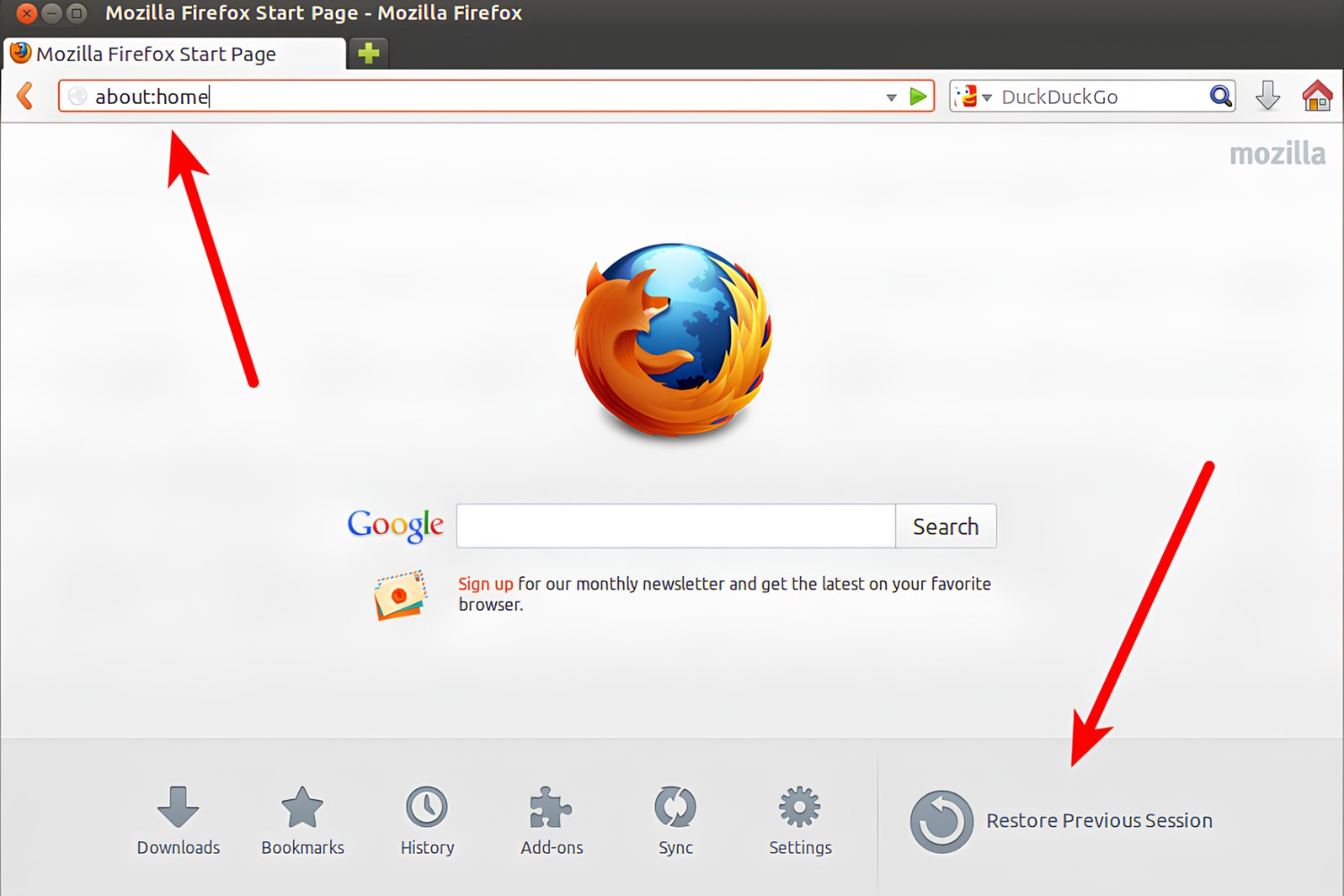Set up Sync from the start page
The height and width of the screenshot is (896, 1344).
pos(675,820)
